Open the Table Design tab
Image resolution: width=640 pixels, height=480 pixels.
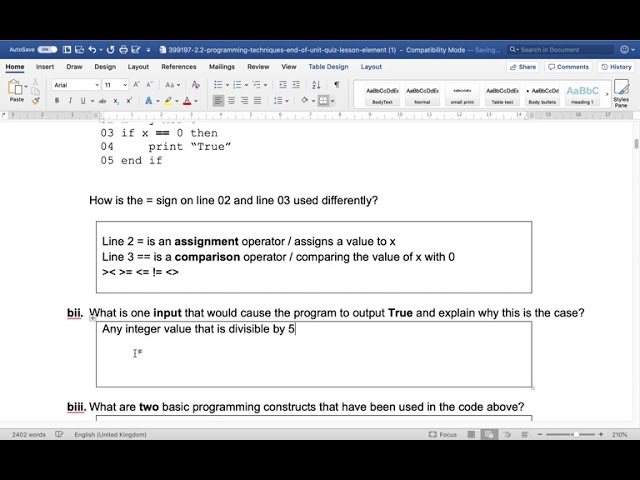pos(328,67)
